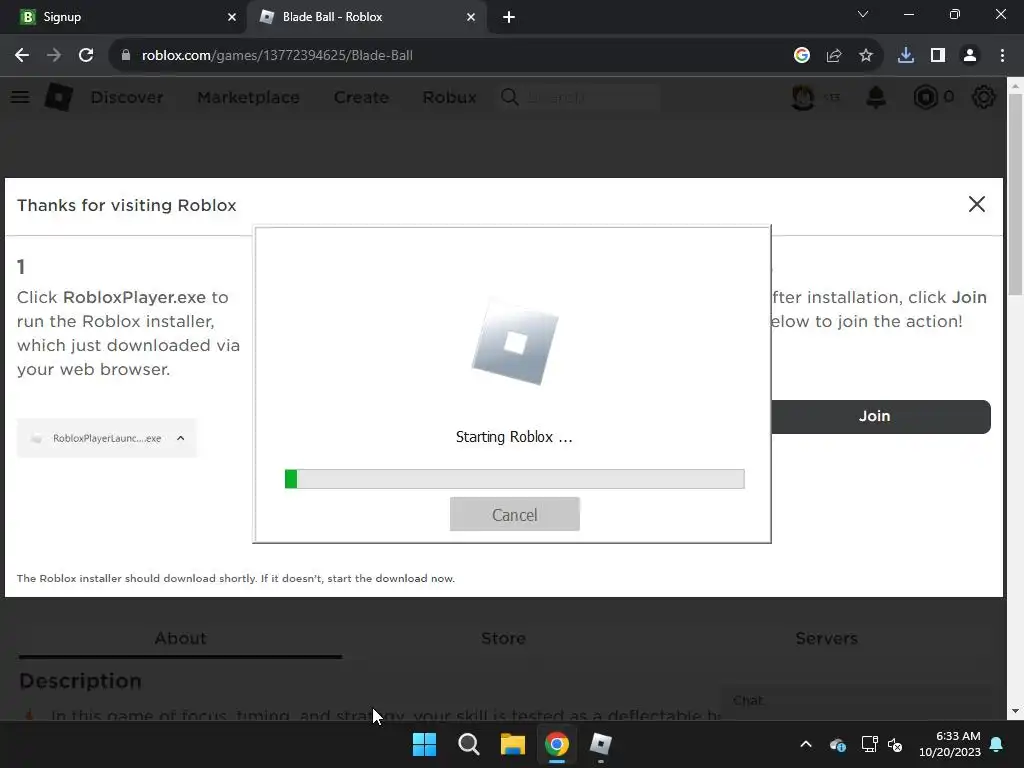Open the Roblox avatar profile icon
The image size is (1024, 768).
(x=803, y=97)
